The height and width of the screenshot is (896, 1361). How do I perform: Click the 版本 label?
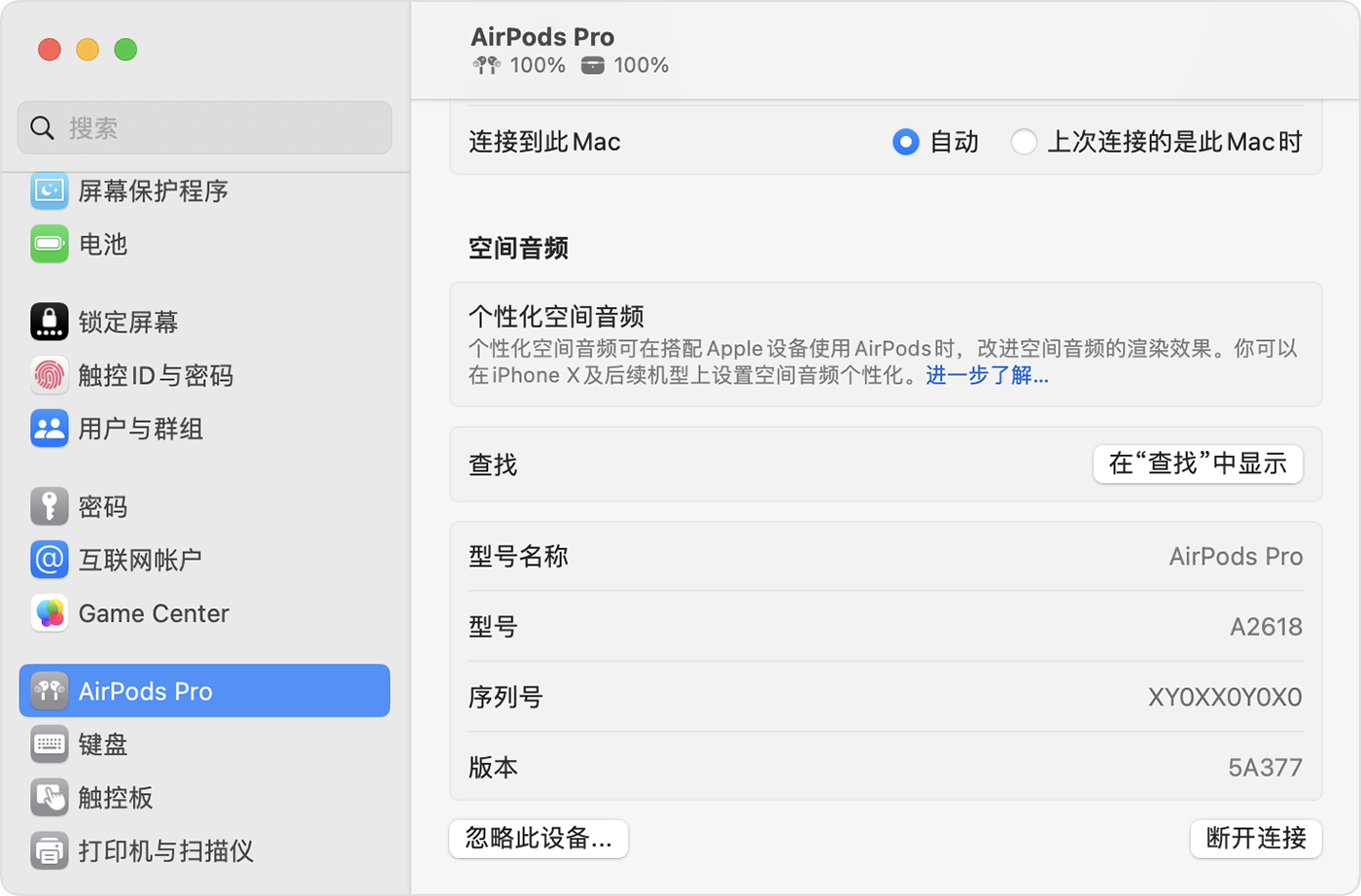[x=493, y=768]
